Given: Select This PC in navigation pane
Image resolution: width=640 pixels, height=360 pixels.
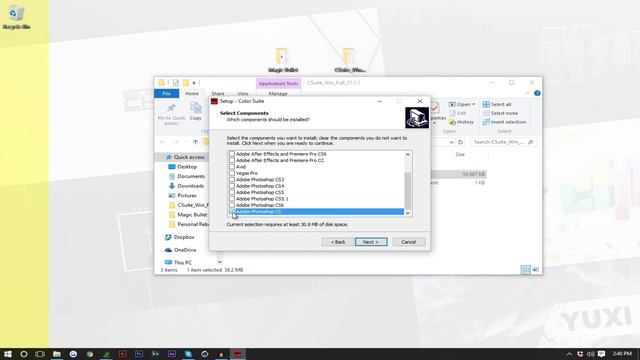Looking at the screenshot, I should coord(178,262).
